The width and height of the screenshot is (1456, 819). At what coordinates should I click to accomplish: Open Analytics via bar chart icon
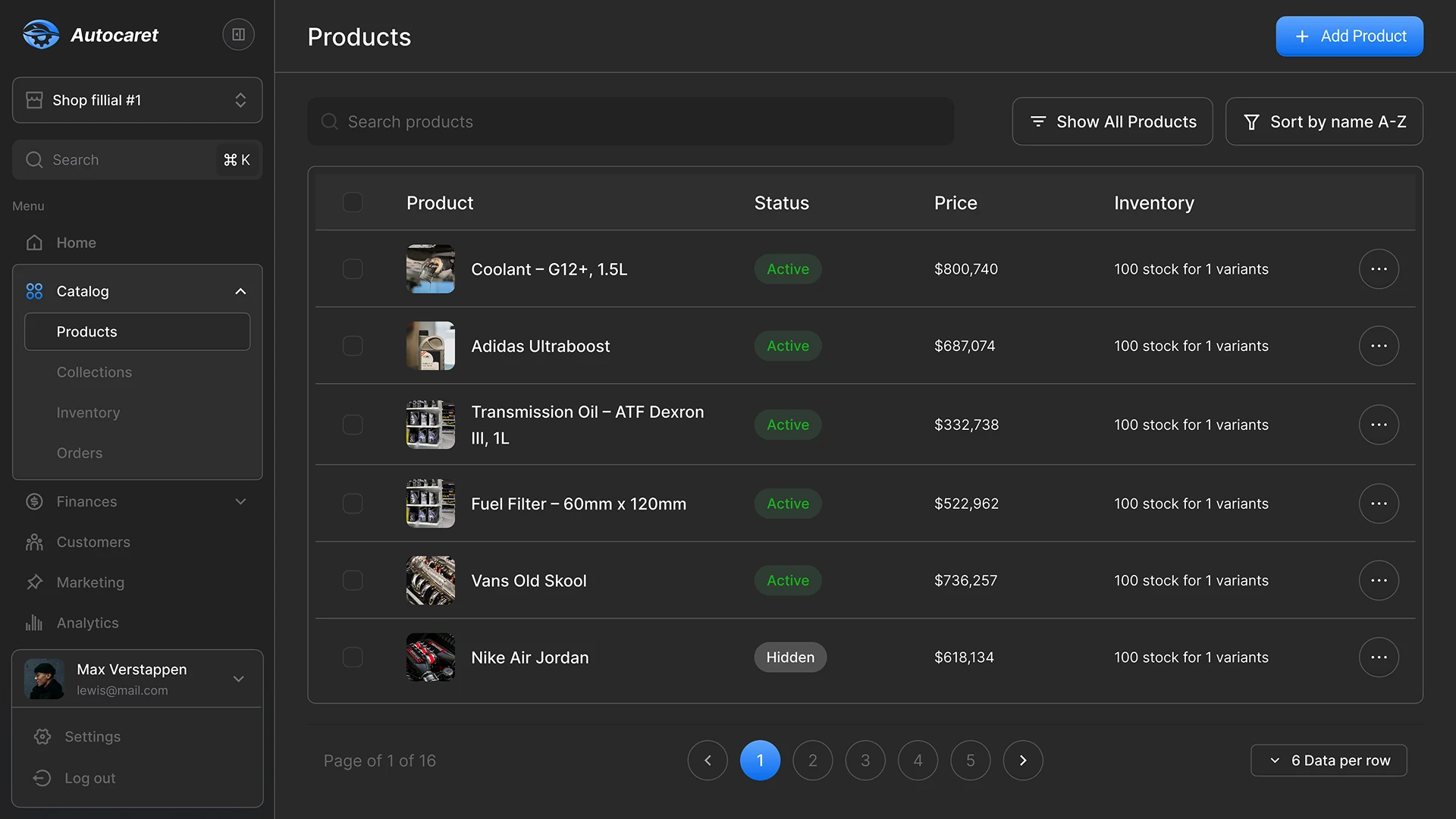coord(35,623)
